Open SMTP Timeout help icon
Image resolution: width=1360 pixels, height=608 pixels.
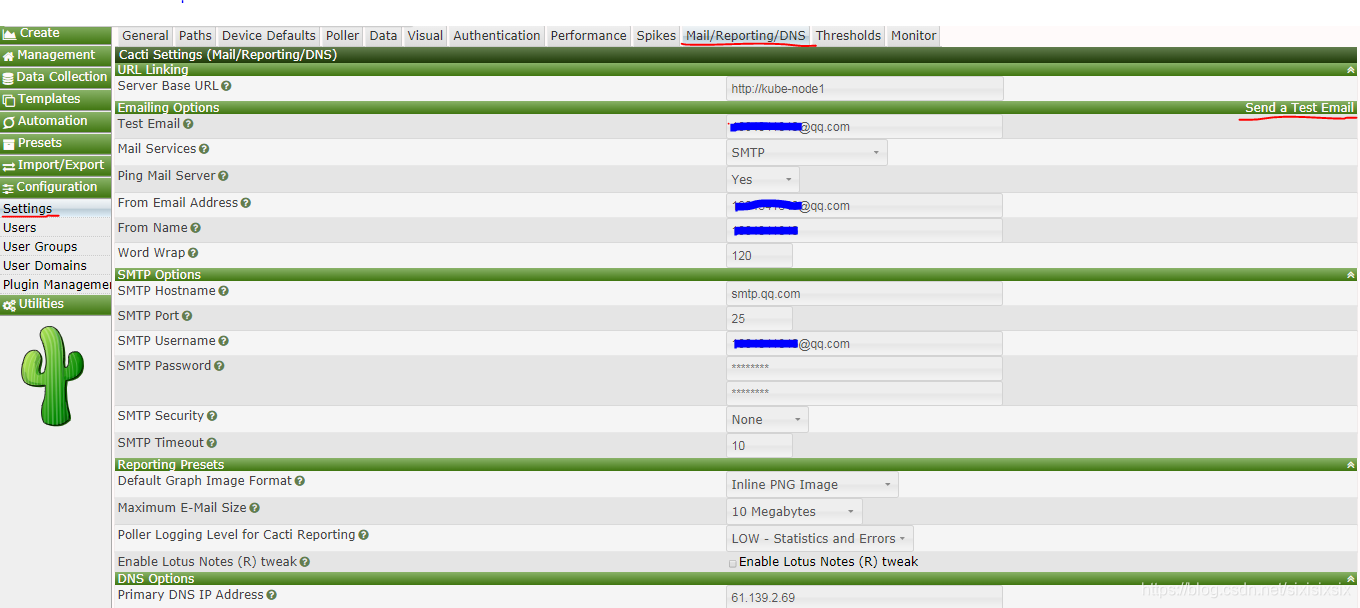tap(212, 444)
